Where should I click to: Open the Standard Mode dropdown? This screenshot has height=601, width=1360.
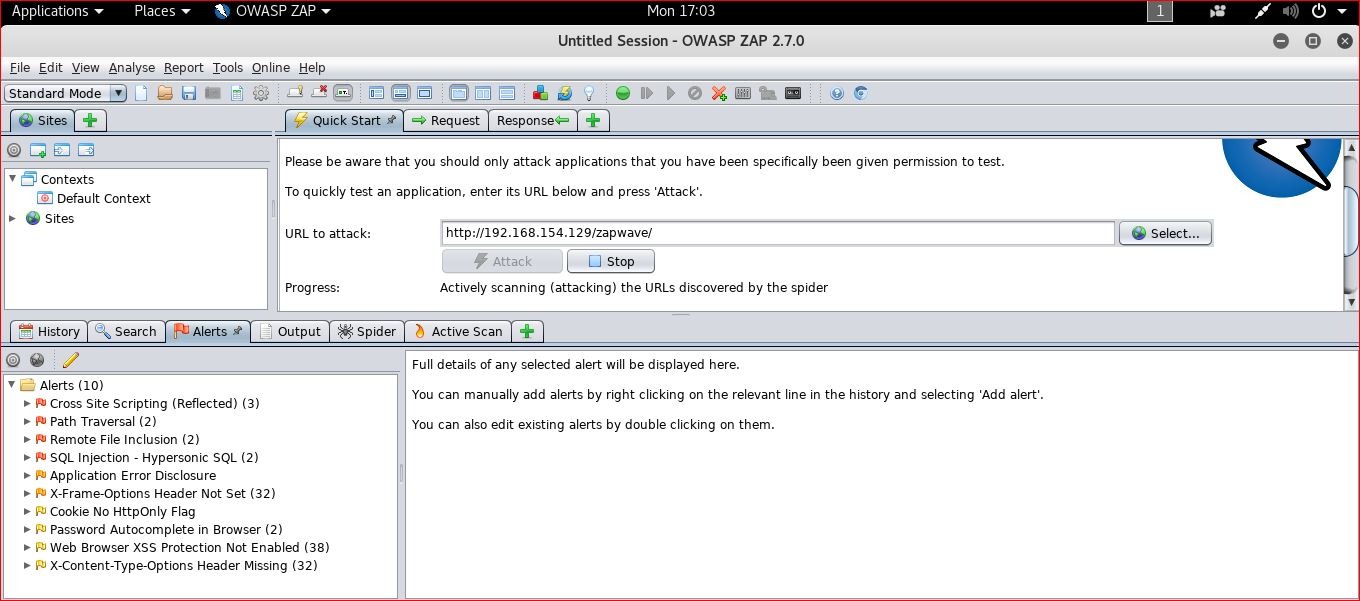pyautogui.click(x=65, y=93)
